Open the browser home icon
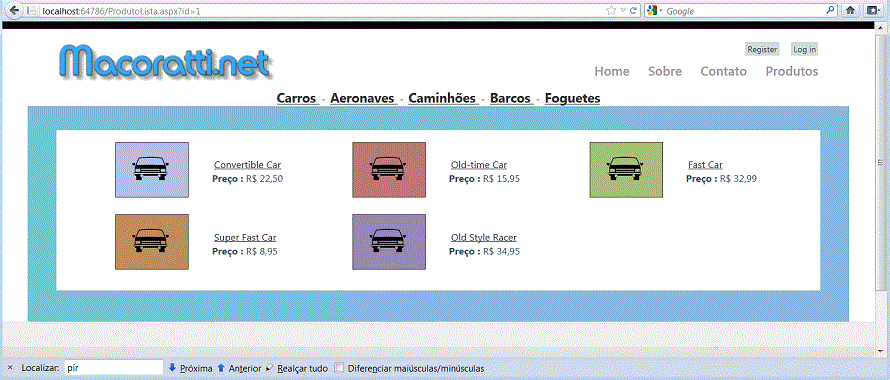 pyautogui.click(x=850, y=10)
